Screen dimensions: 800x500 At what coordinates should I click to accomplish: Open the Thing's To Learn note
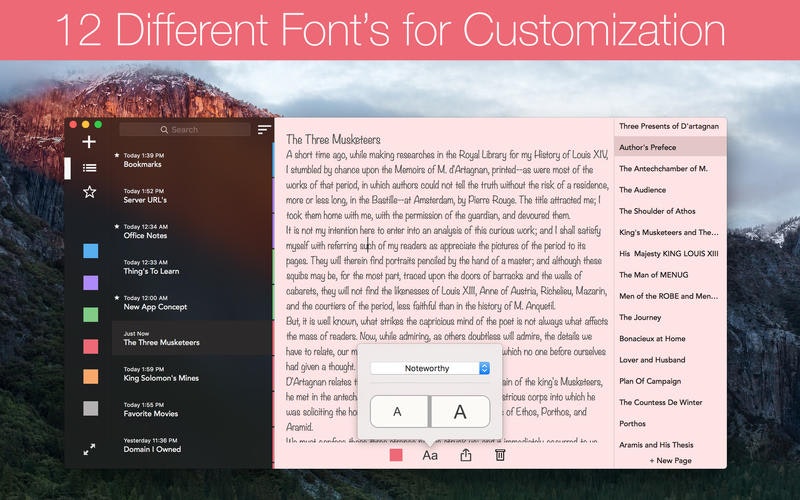191,267
